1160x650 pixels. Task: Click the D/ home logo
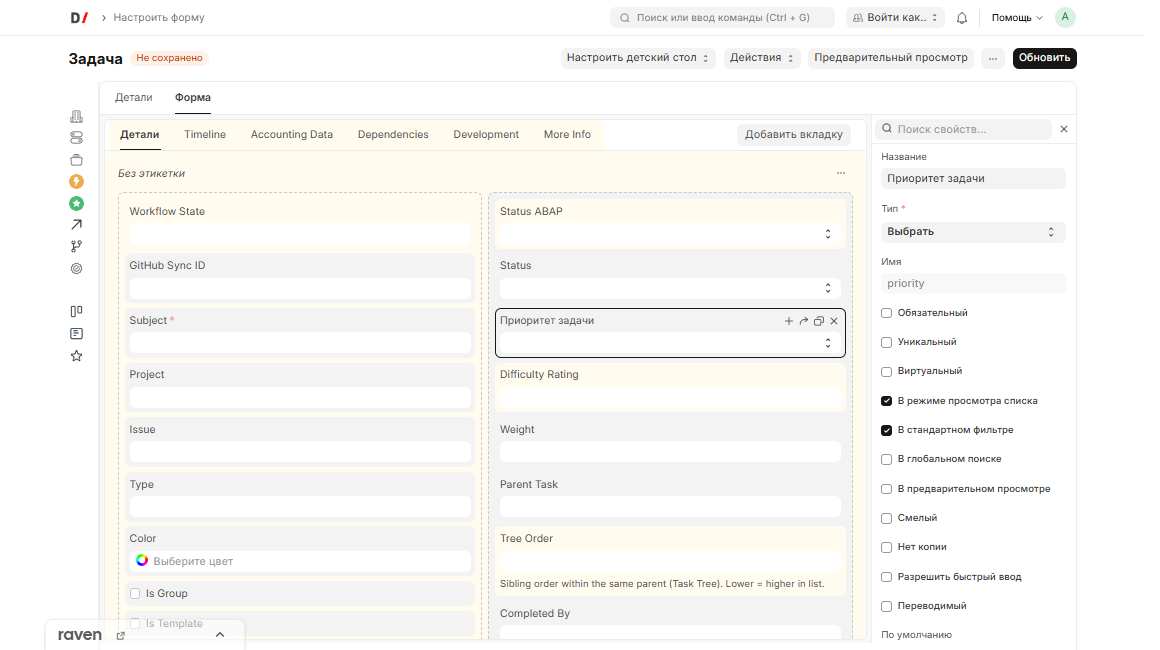pyautogui.click(x=79, y=18)
